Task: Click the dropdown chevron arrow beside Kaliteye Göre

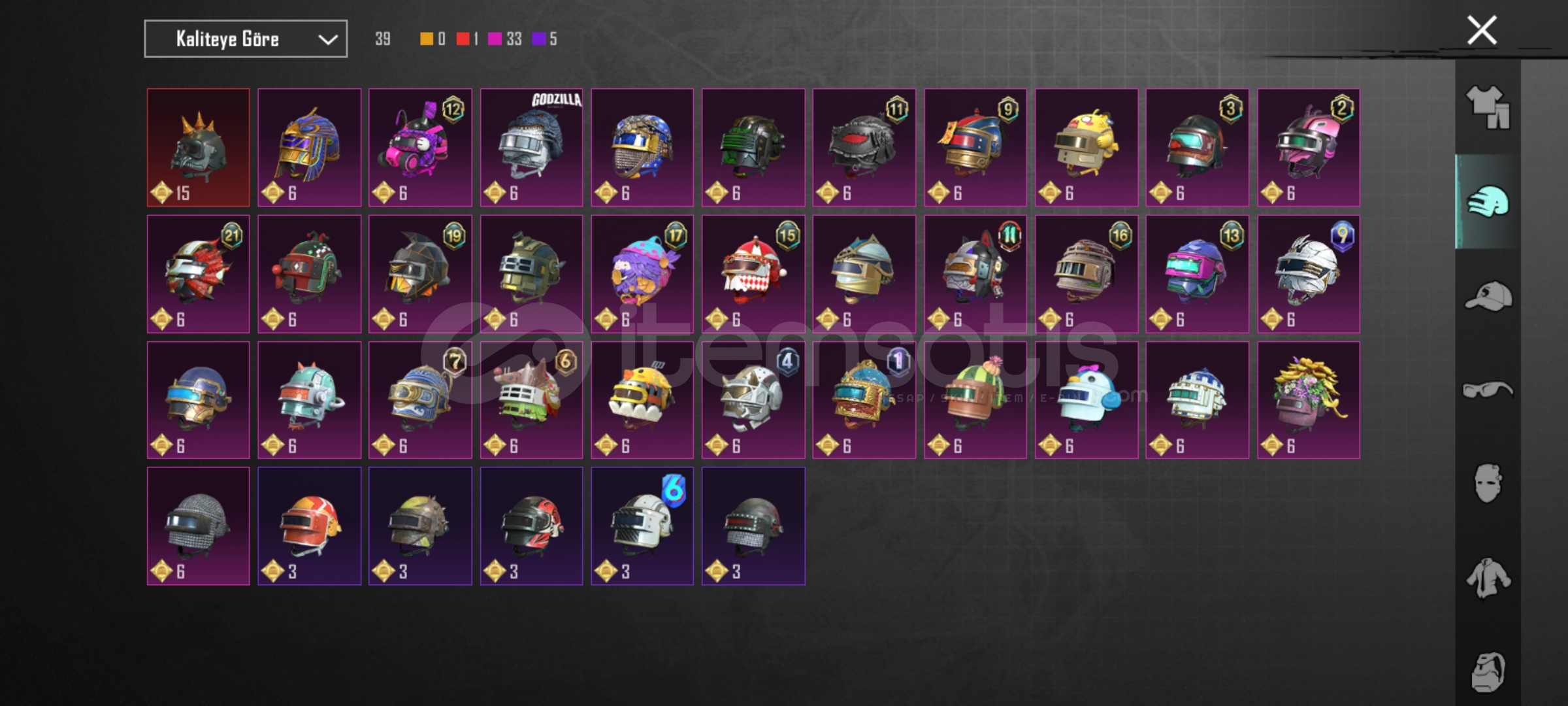Action: (x=327, y=40)
